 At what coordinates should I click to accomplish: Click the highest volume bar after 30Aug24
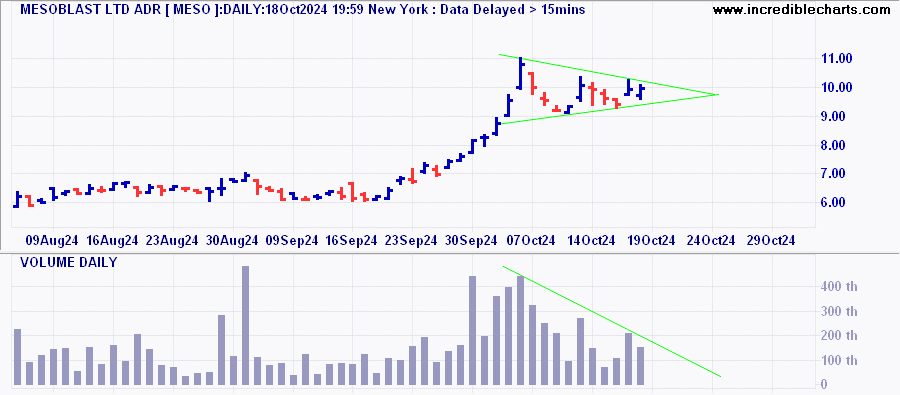click(x=246, y=326)
